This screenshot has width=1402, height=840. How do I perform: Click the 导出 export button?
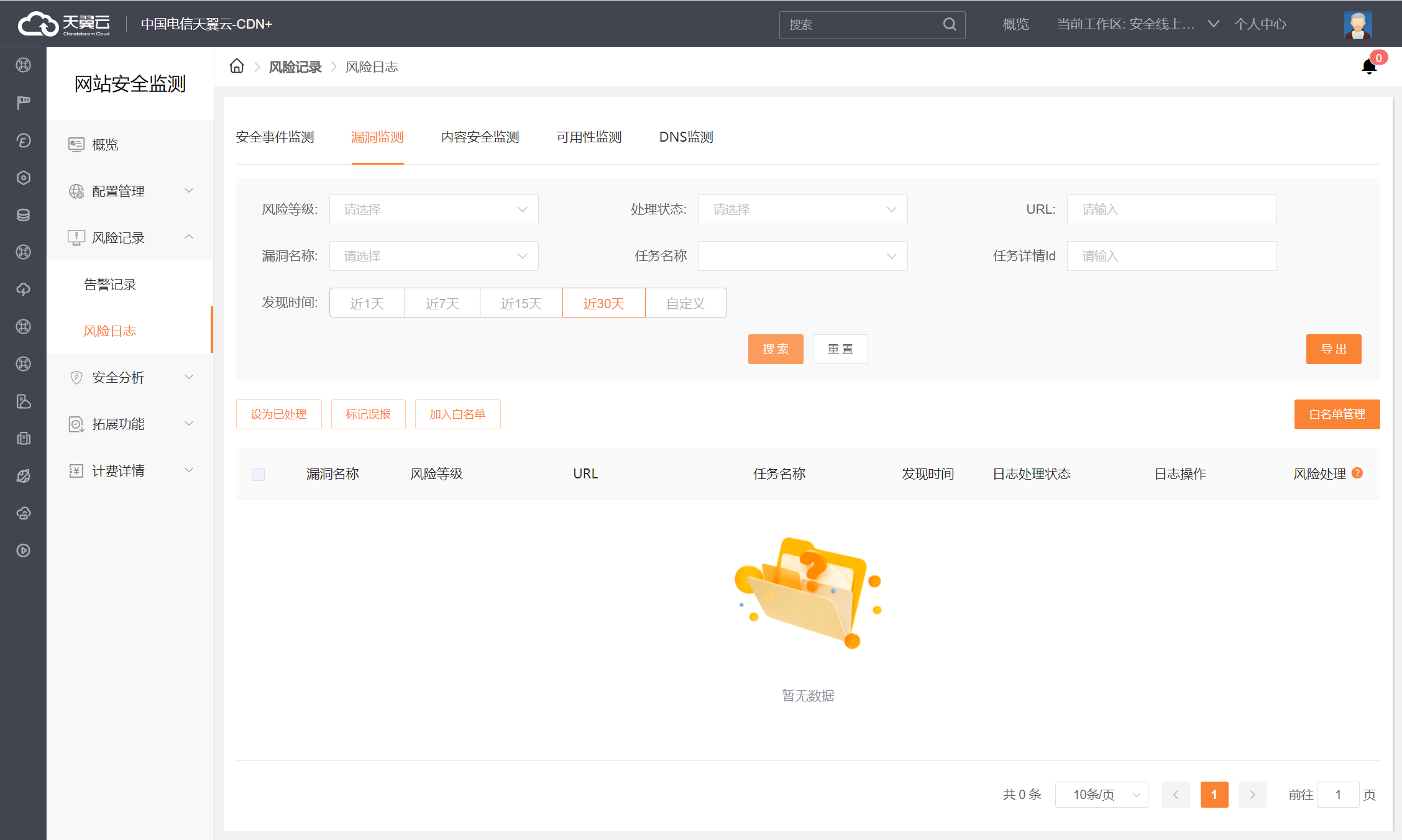[1333, 349]
